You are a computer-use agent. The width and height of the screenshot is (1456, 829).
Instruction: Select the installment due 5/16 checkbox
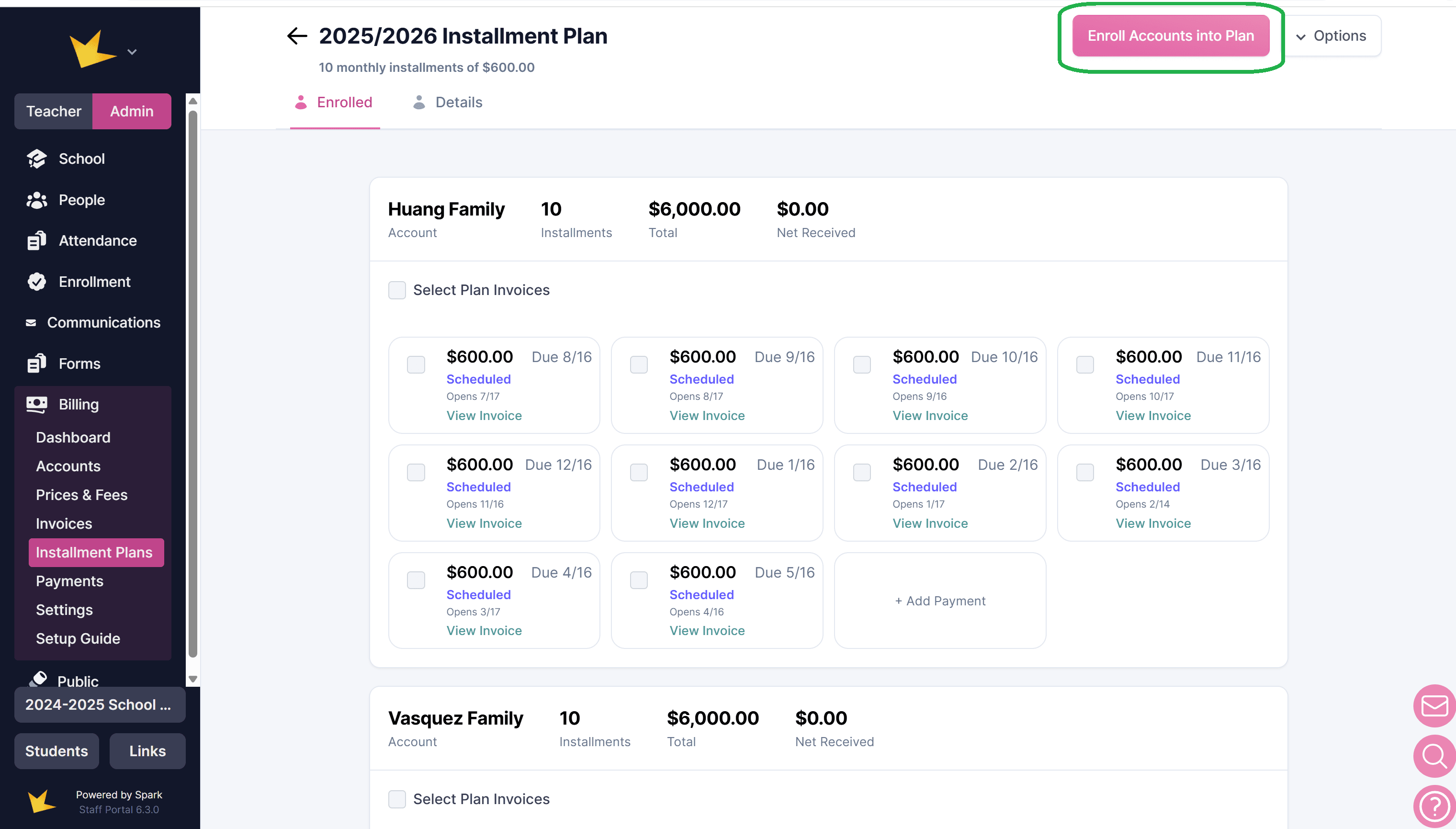coord(639,580)
